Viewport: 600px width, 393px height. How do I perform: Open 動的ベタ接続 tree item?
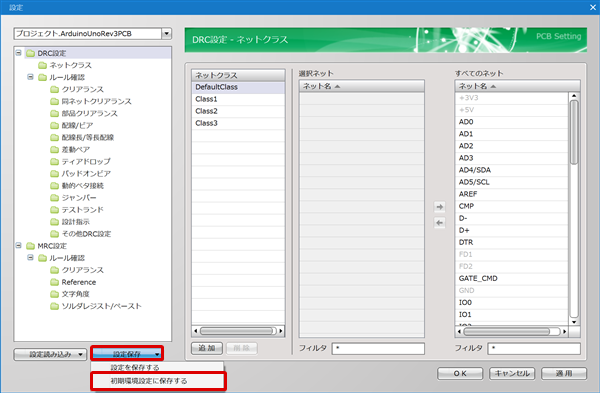(x=83, y=186)
